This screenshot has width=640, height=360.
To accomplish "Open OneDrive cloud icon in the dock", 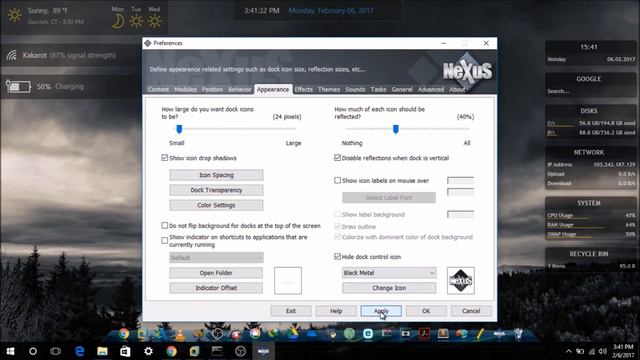I will (311, 334).
